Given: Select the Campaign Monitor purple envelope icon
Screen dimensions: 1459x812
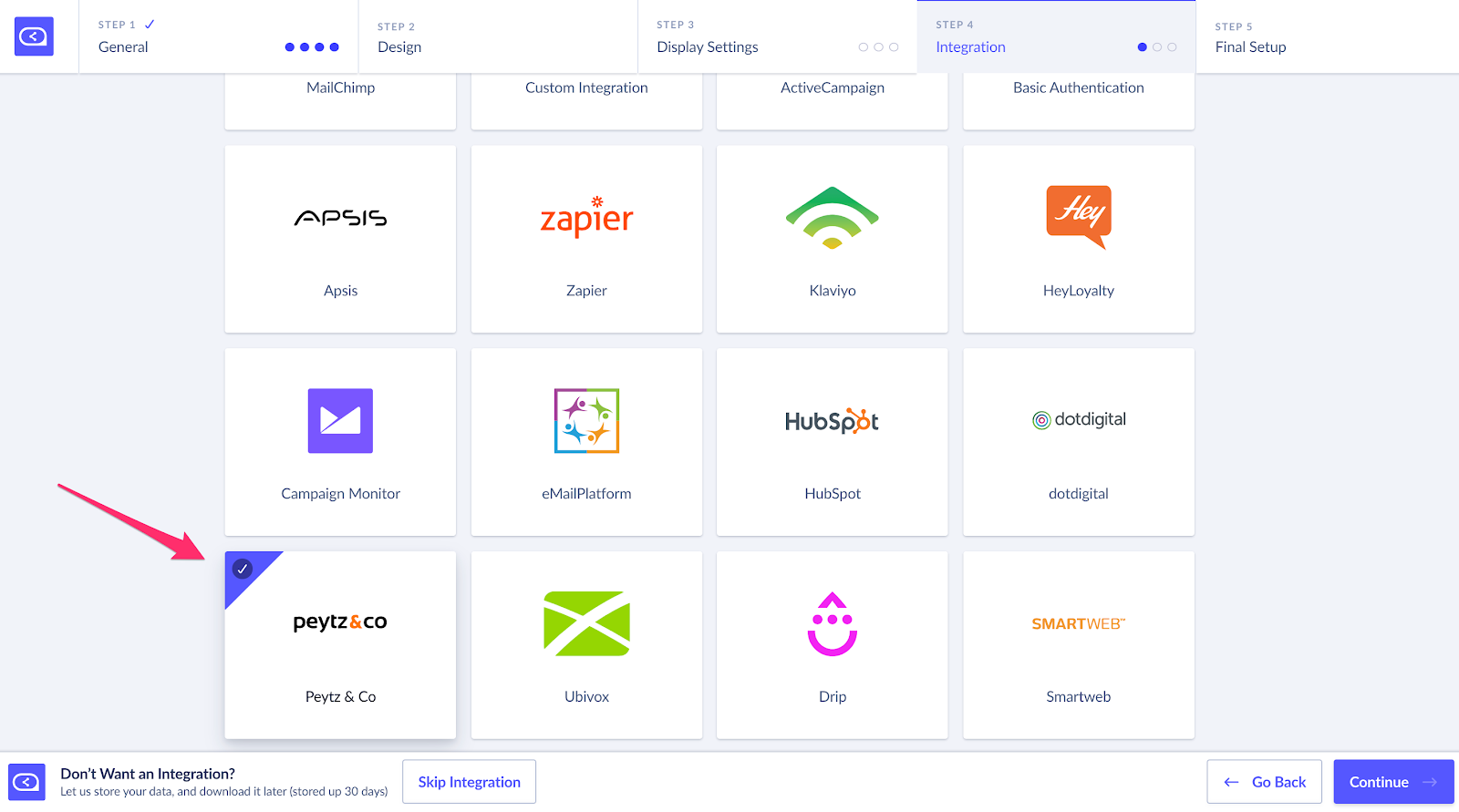Looking at the screenshot, I should pos(340,421).
